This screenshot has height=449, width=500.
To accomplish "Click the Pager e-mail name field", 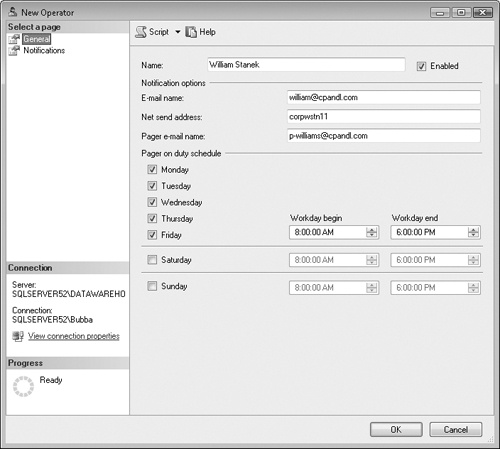I will pyautogui.click(x=384, y=136).
